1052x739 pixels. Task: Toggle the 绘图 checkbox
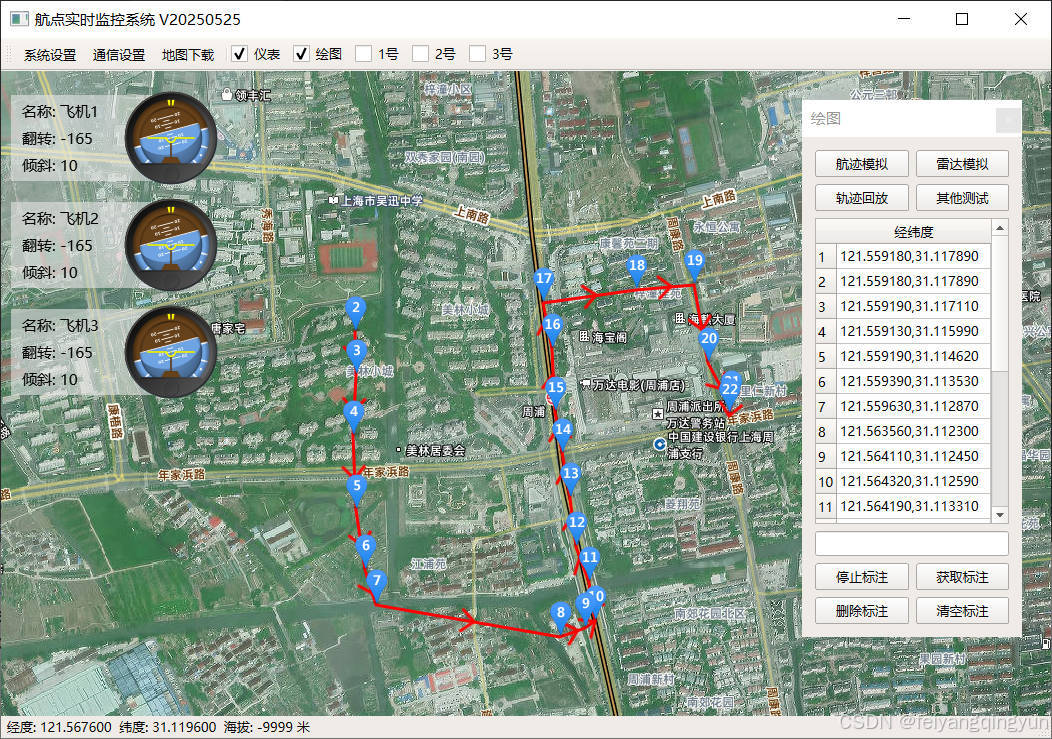pos(301,54)
